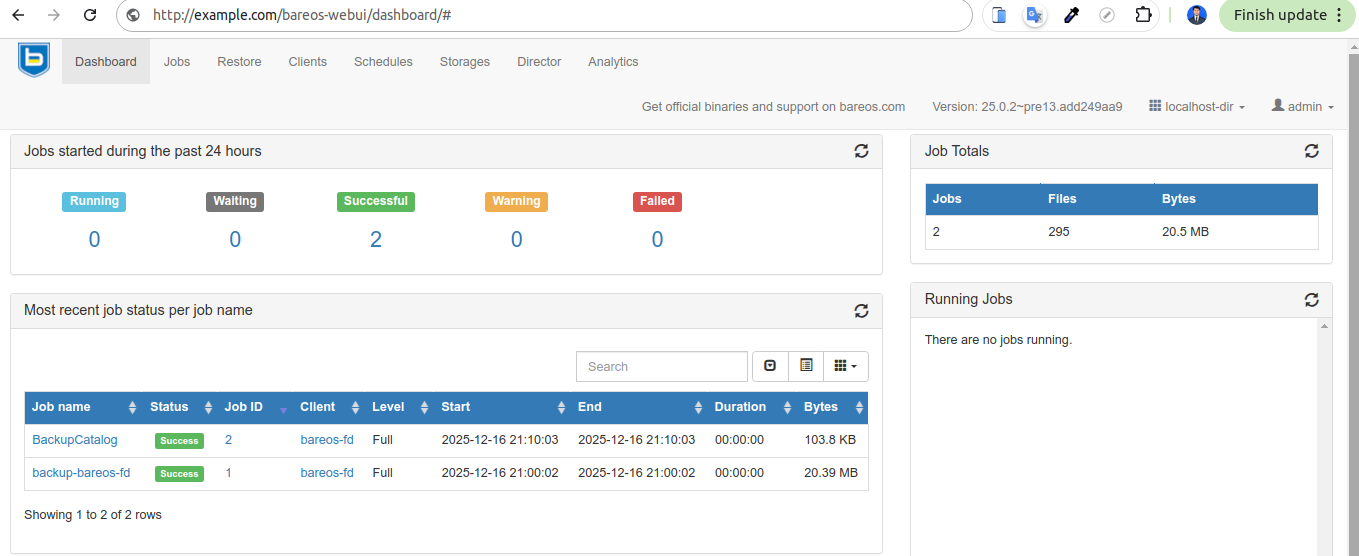The width and height of the screenshot is (1359, 556).
Task: Reload the browser page
Action: click(90, 15)
